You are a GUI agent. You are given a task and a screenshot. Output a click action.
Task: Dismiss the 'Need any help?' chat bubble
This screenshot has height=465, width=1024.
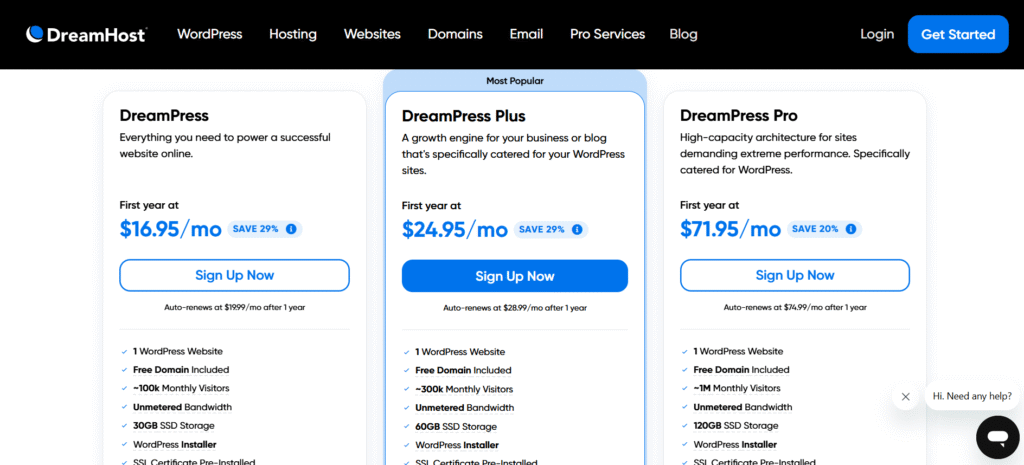pos(905,396)
